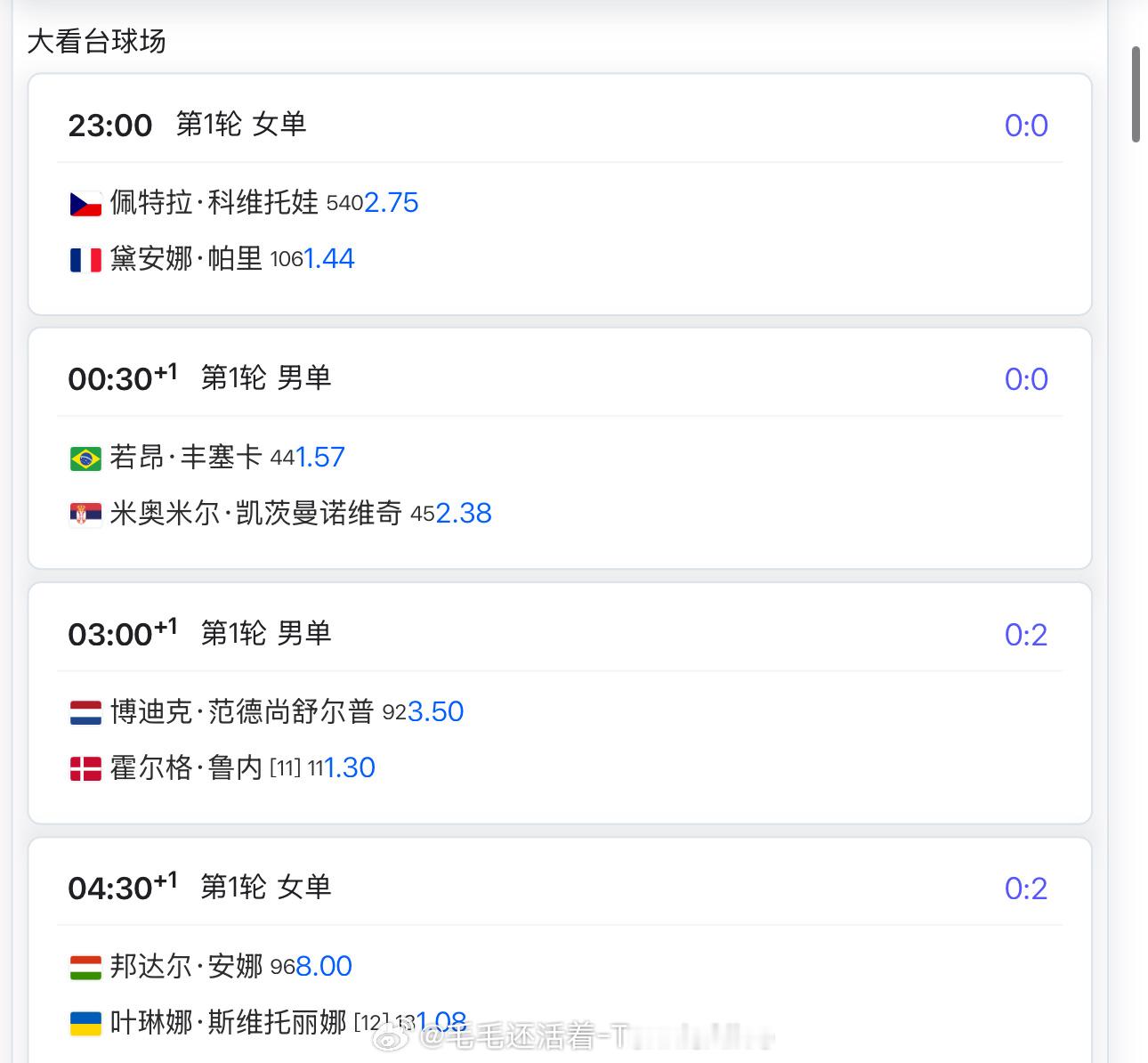Click the Serbia flag beside 米奥米尔·凯茨曼诺维奇
Viewport: 1148px width, 1063px height.
(85, 515)
